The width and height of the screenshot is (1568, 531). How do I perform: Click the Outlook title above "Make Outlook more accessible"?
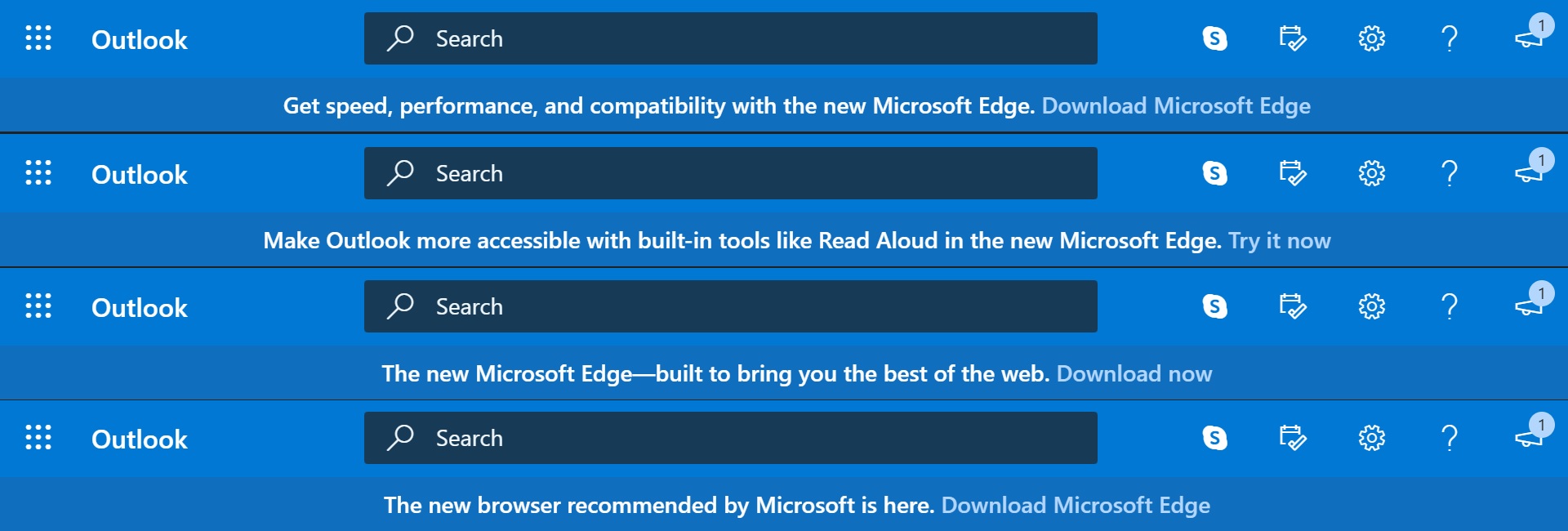point(140,174)
